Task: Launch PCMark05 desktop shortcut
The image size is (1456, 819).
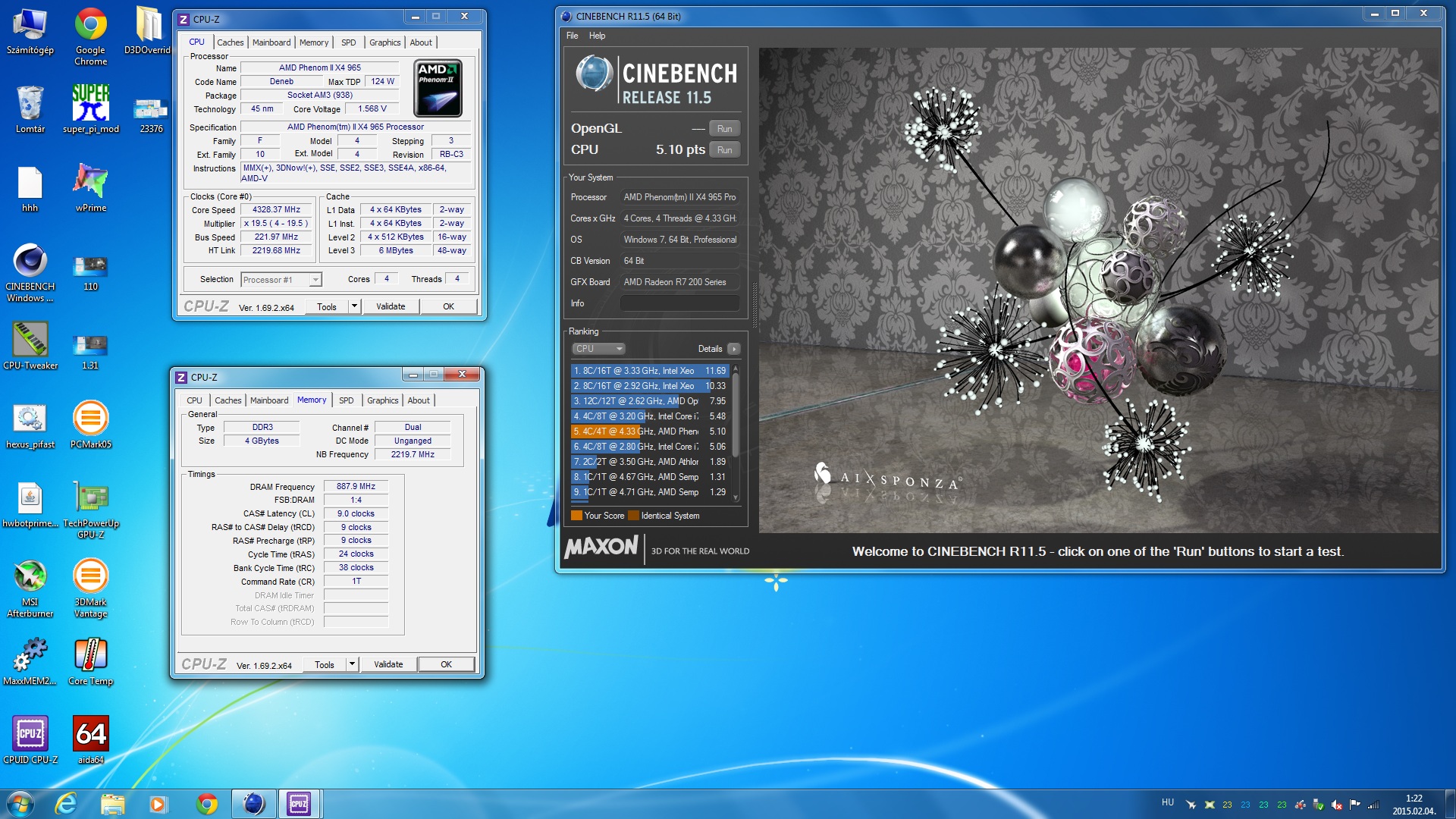Action: (90, 425)
